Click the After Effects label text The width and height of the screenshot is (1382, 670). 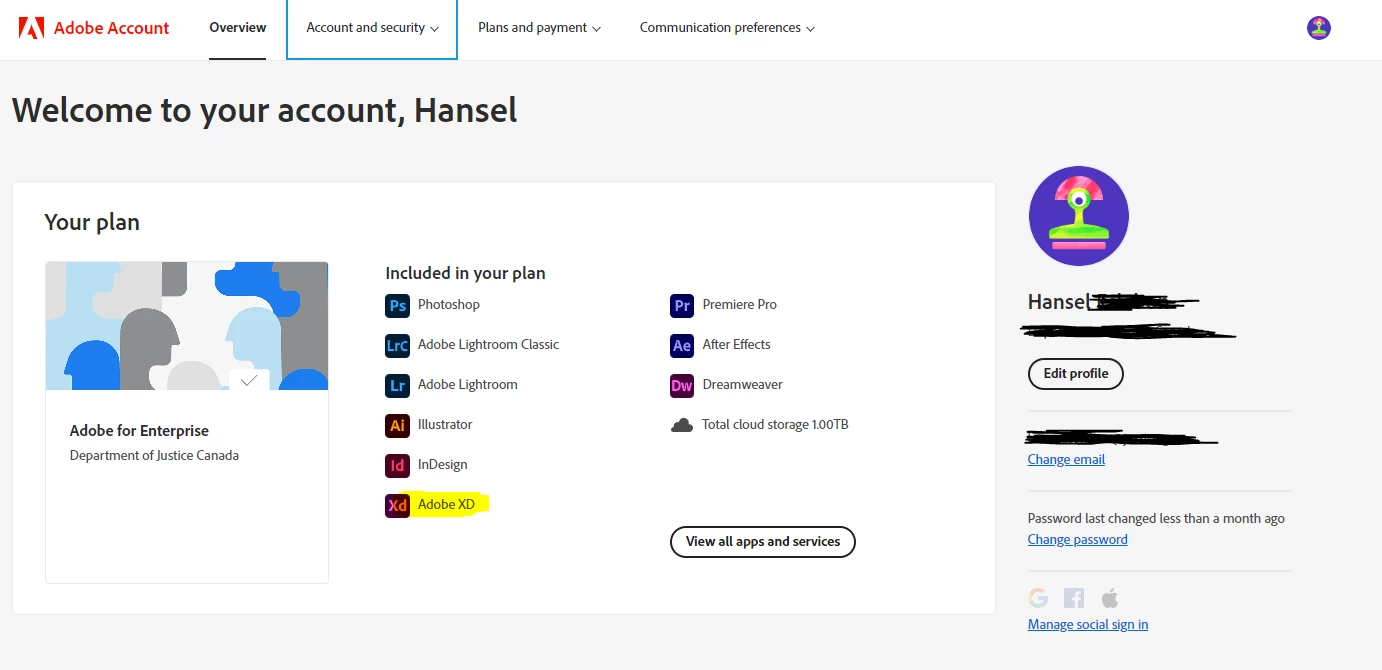737,345
